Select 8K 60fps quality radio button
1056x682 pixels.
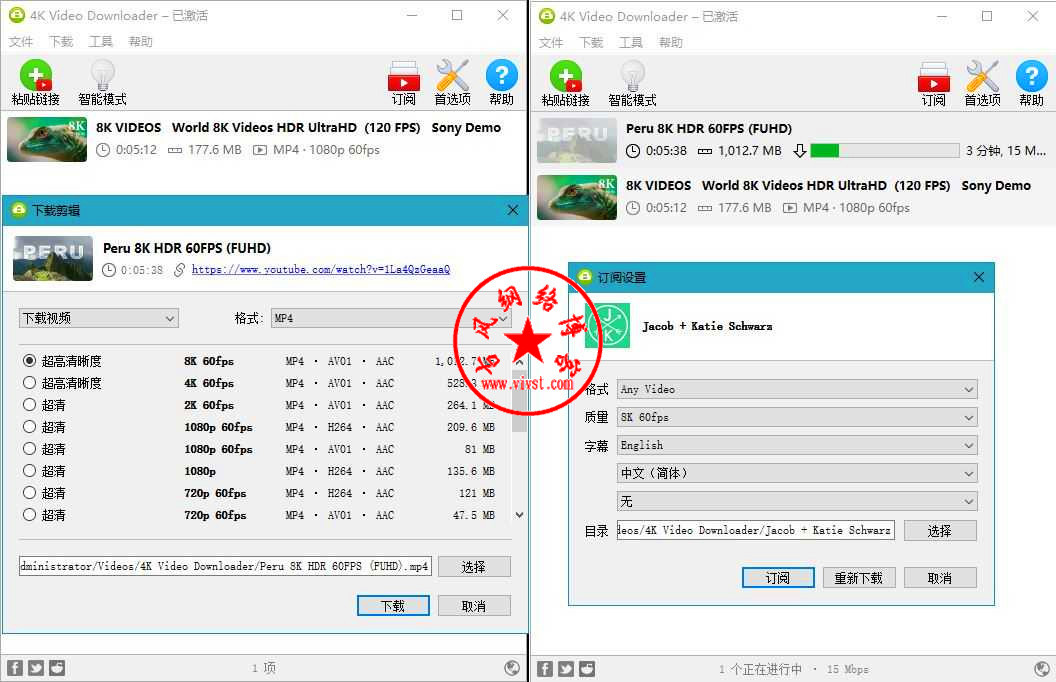[29, 361]
